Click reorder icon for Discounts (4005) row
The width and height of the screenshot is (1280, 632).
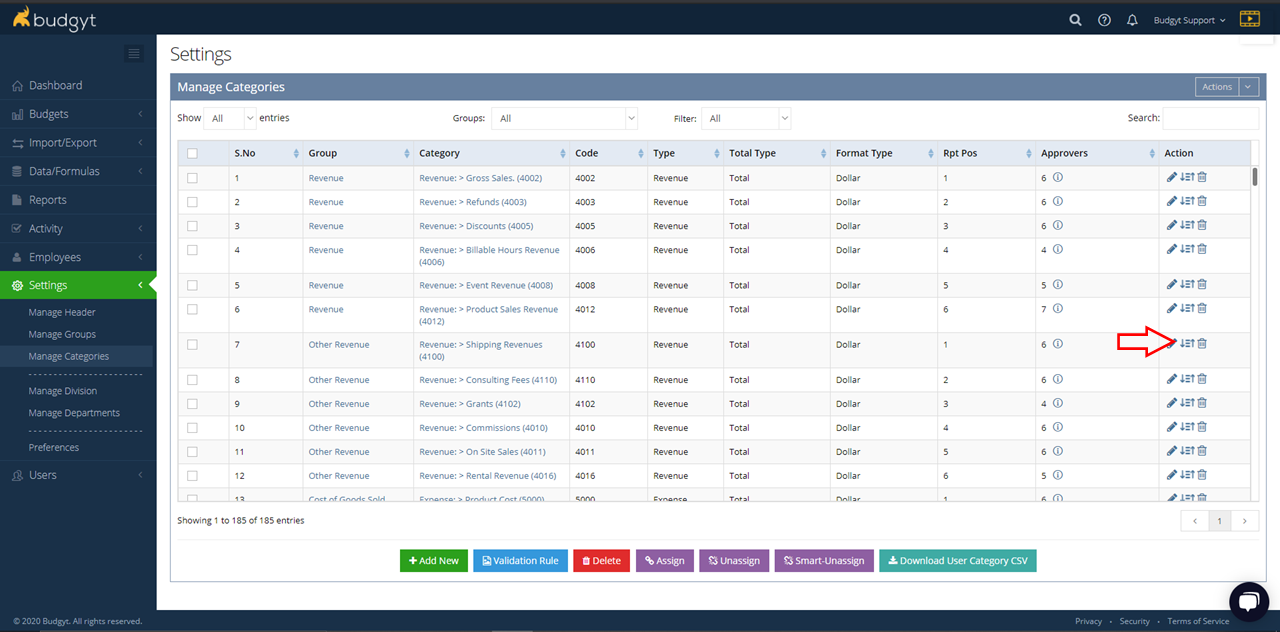pos(1187,226)
